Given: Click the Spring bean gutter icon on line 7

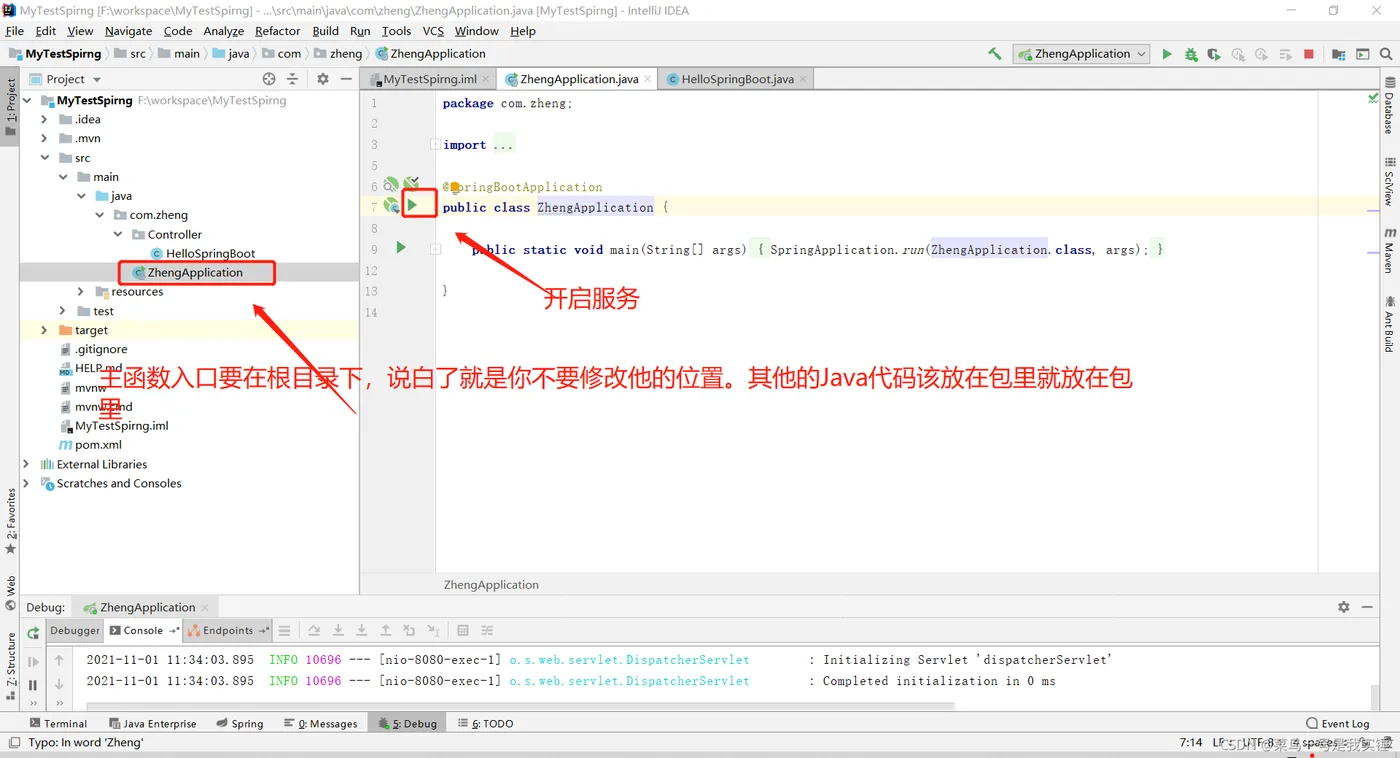Looking at the screenshot, I should pyautogui.click(x=392, y=206).
